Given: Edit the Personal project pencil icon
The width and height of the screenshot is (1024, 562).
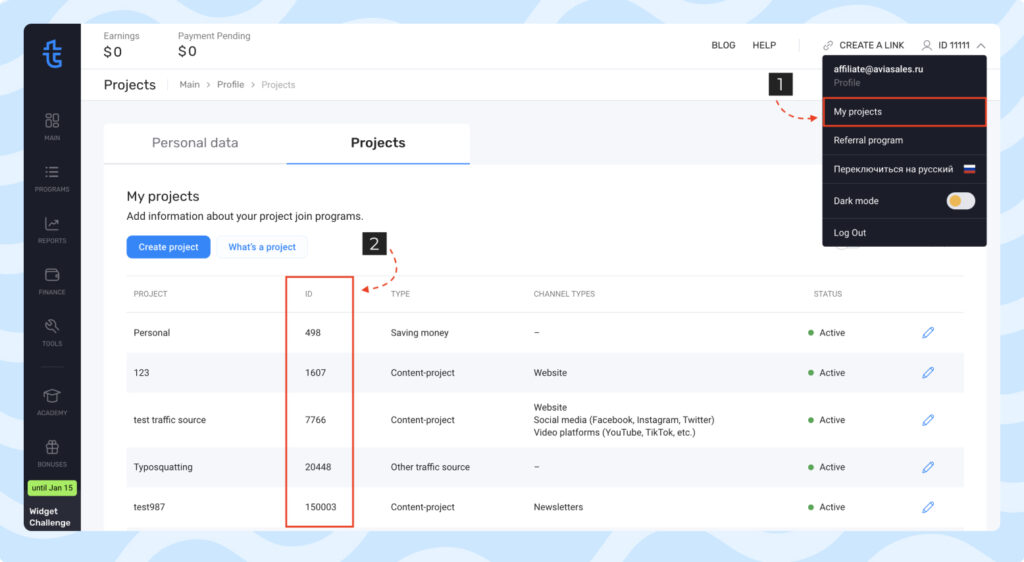Looking at the screenshot, I should tap(928, 333).
